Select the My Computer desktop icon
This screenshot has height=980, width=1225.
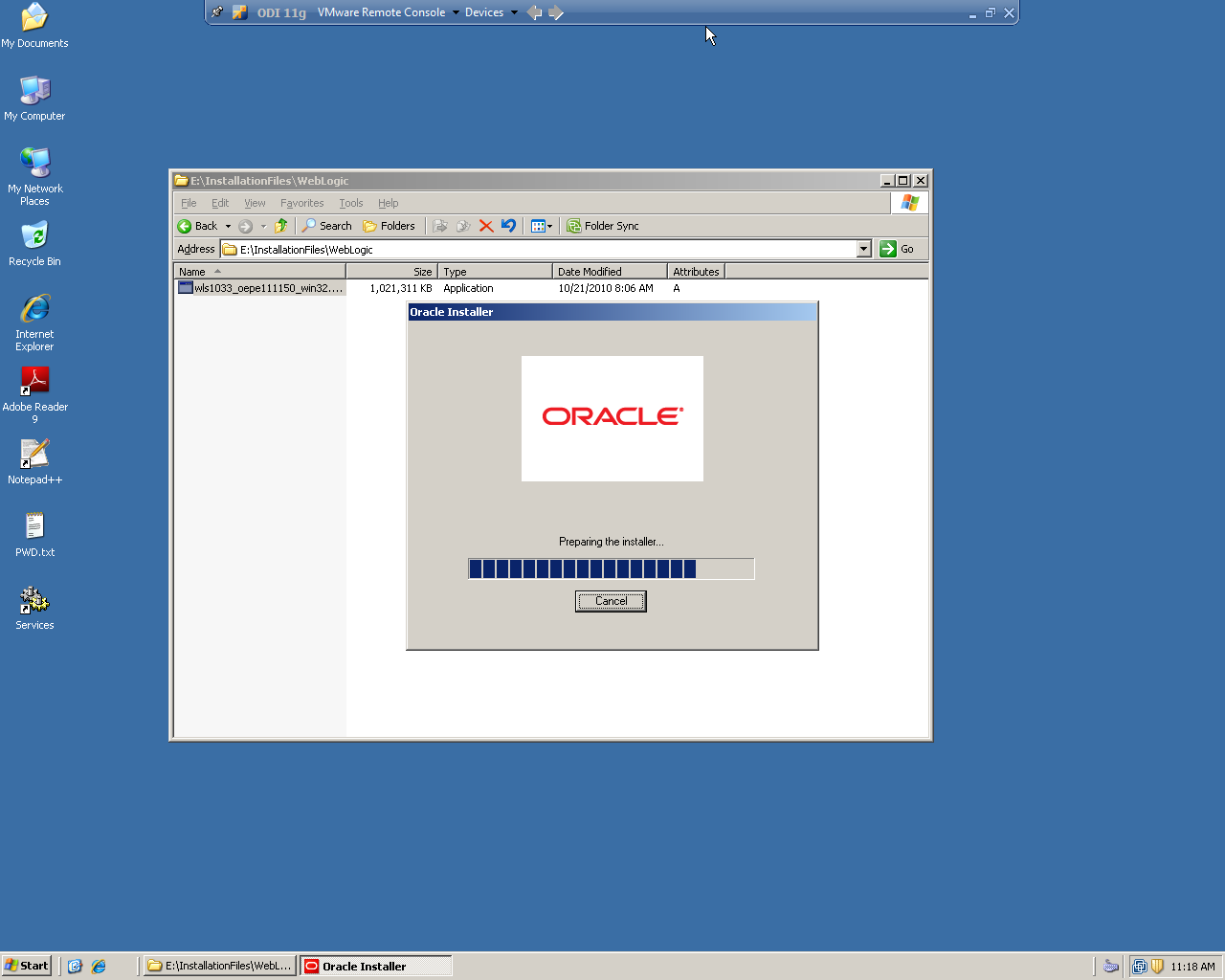pos(34,99)
